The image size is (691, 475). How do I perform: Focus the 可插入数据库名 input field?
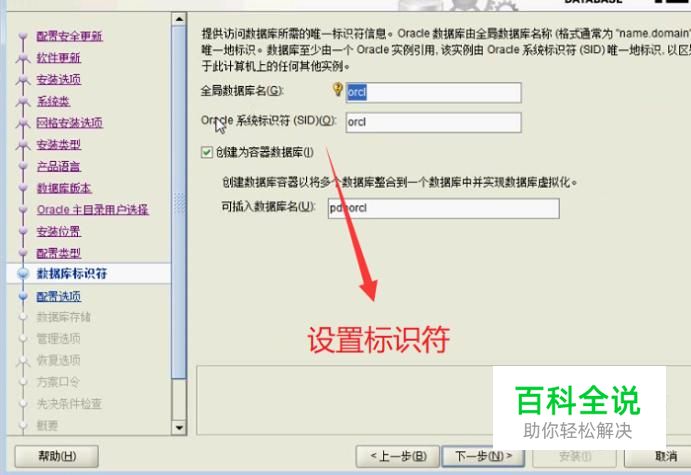coord(444,208)
